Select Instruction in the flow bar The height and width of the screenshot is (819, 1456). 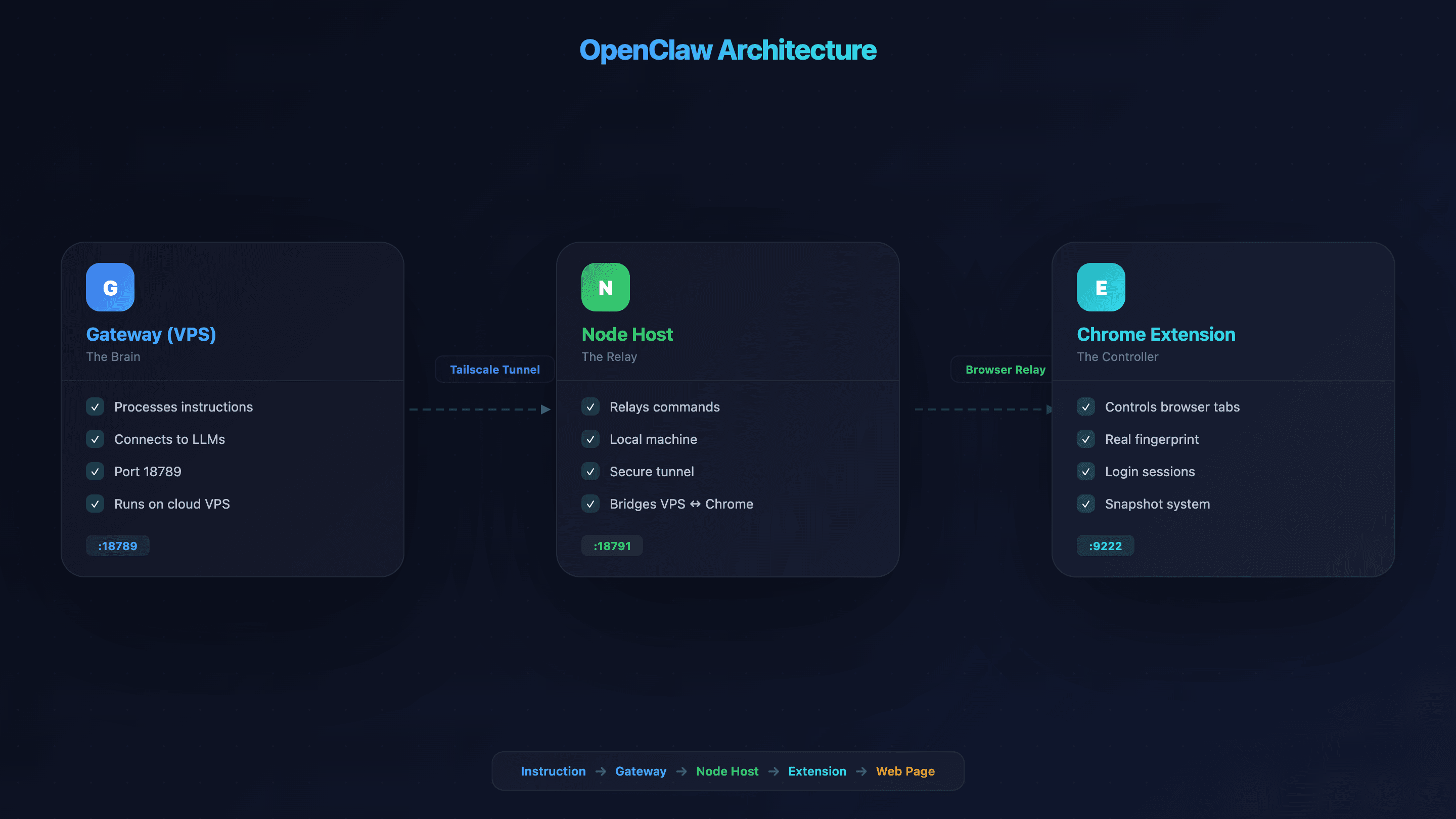point(554,771)
